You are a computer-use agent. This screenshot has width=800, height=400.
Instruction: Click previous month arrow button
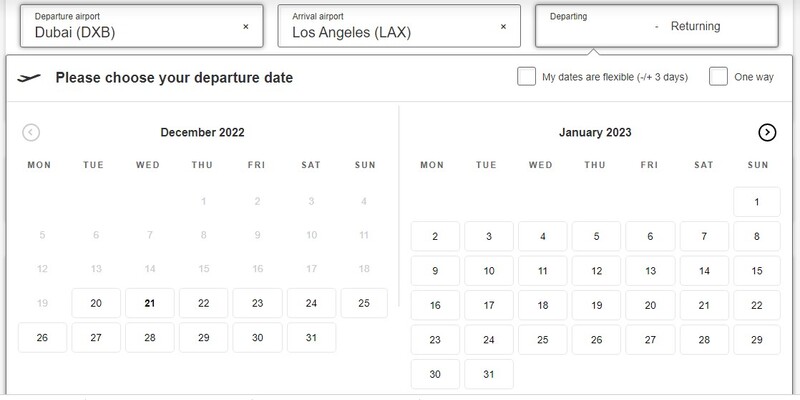[31, 132]
